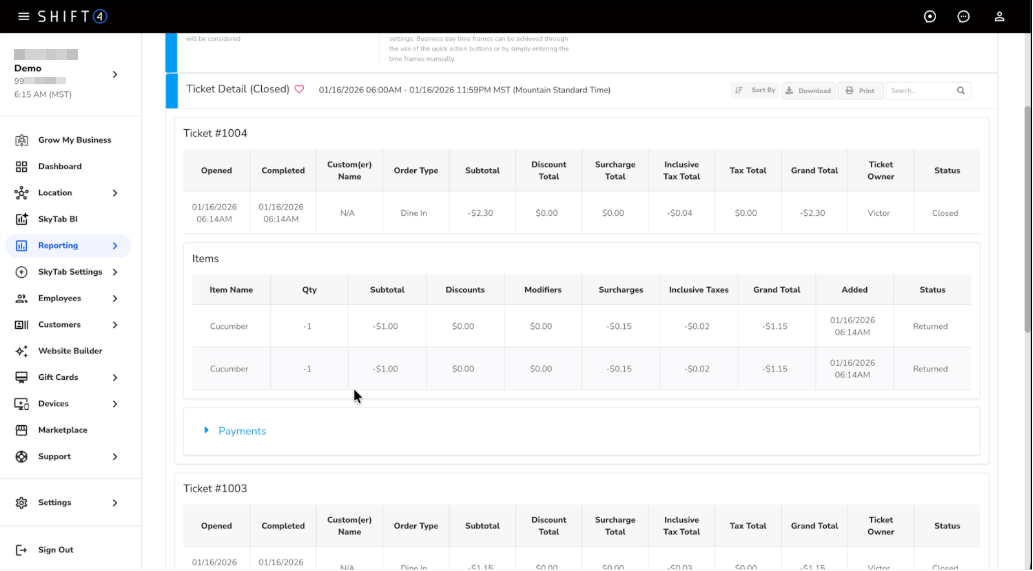Click the magnifier icon in search box

point(961,91)
